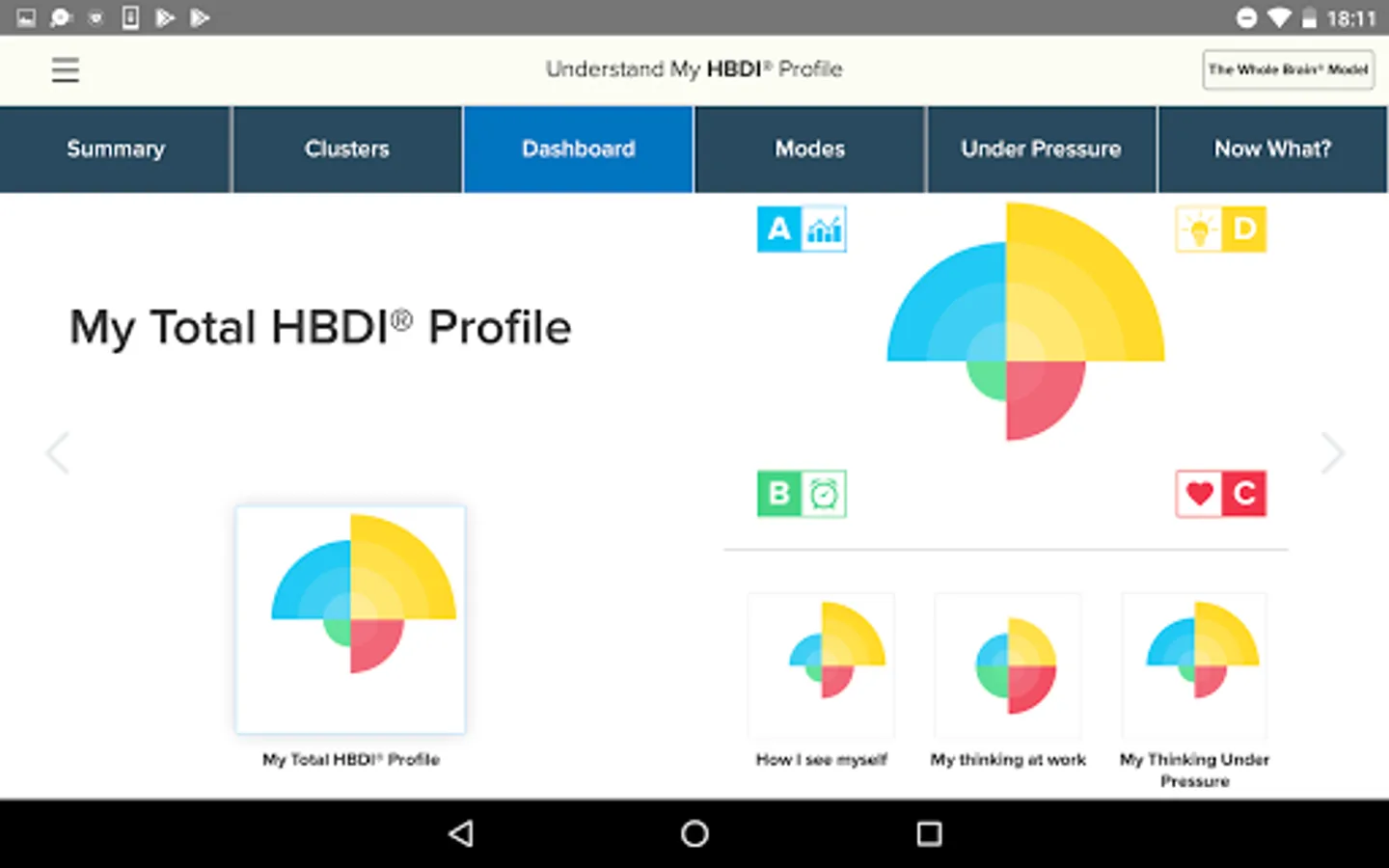Tap the Wi-Fi status icon

1279,17
